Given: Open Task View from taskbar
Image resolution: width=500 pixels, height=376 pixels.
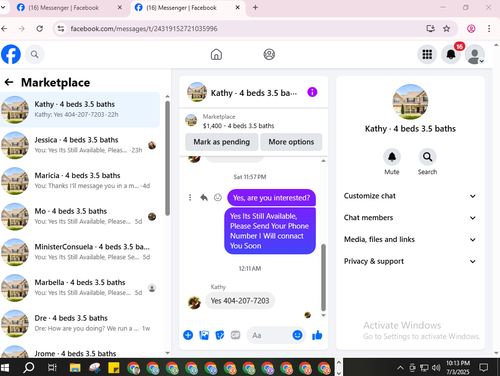Looking at the screenshot, I should tap(52, 368).
